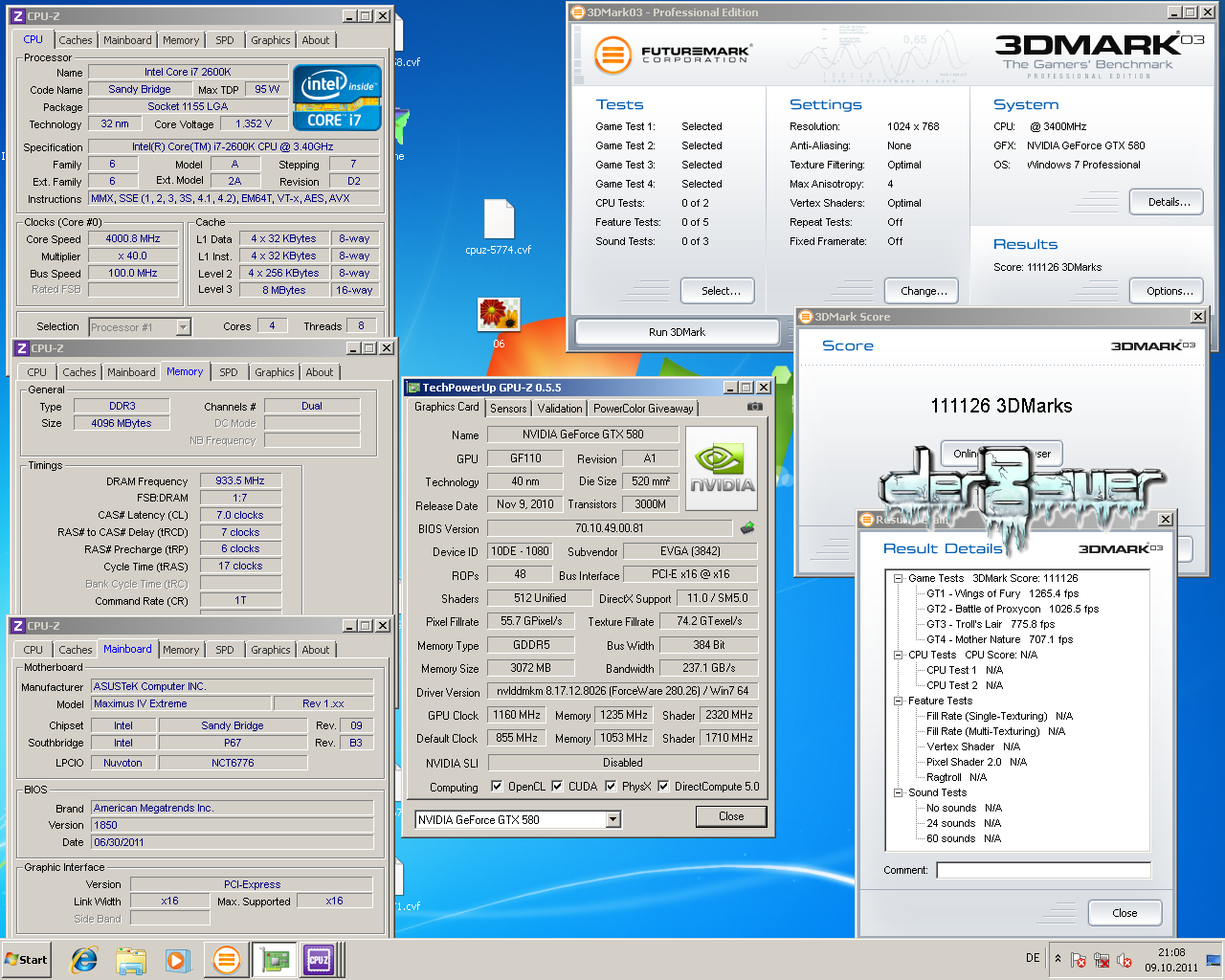Click the volume speaker tray icon
Viewport: 1225px width, 980px height.
click(x=1125, y=960)
